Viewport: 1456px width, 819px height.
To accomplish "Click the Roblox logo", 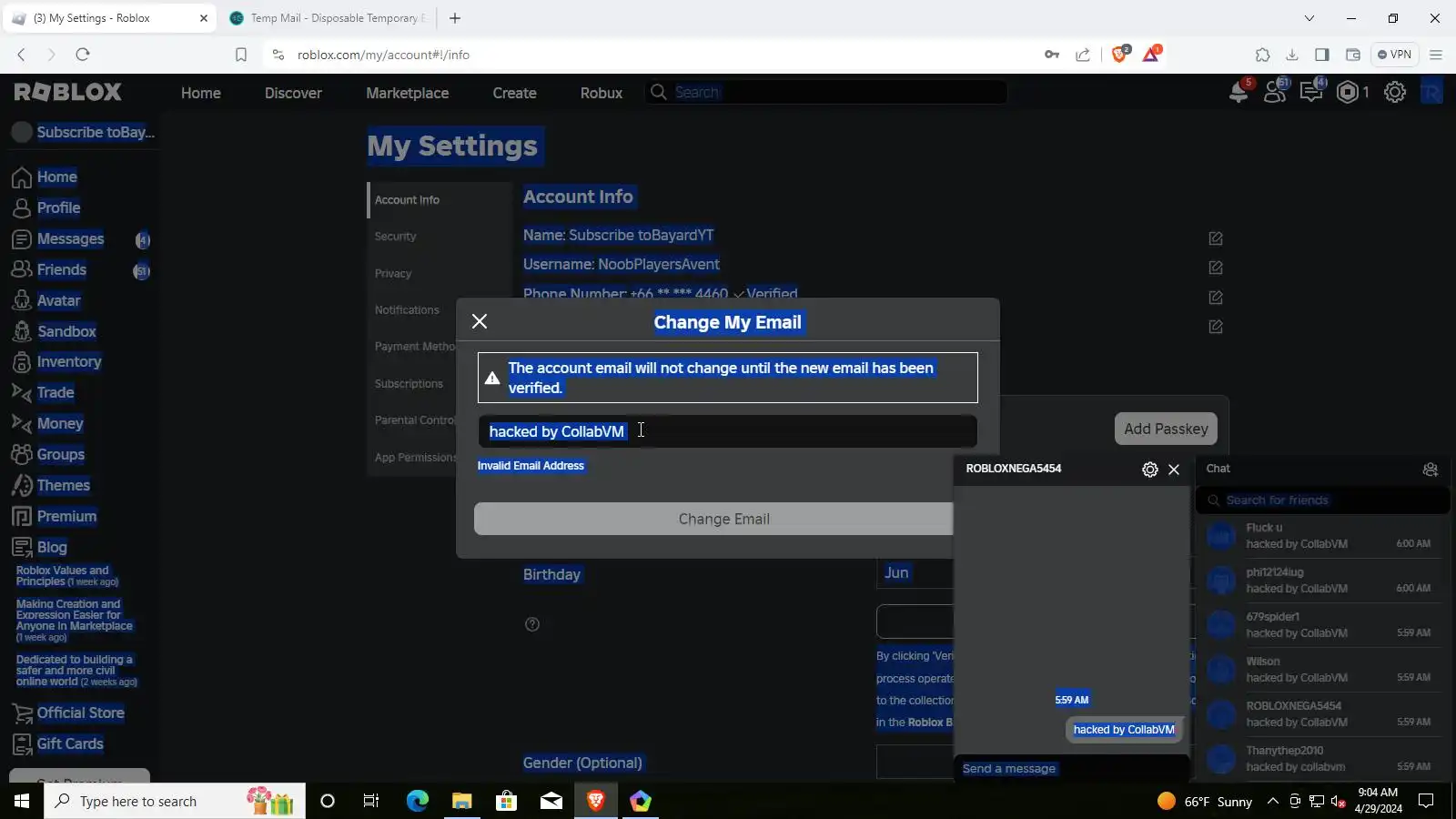I will coord(68,92).
